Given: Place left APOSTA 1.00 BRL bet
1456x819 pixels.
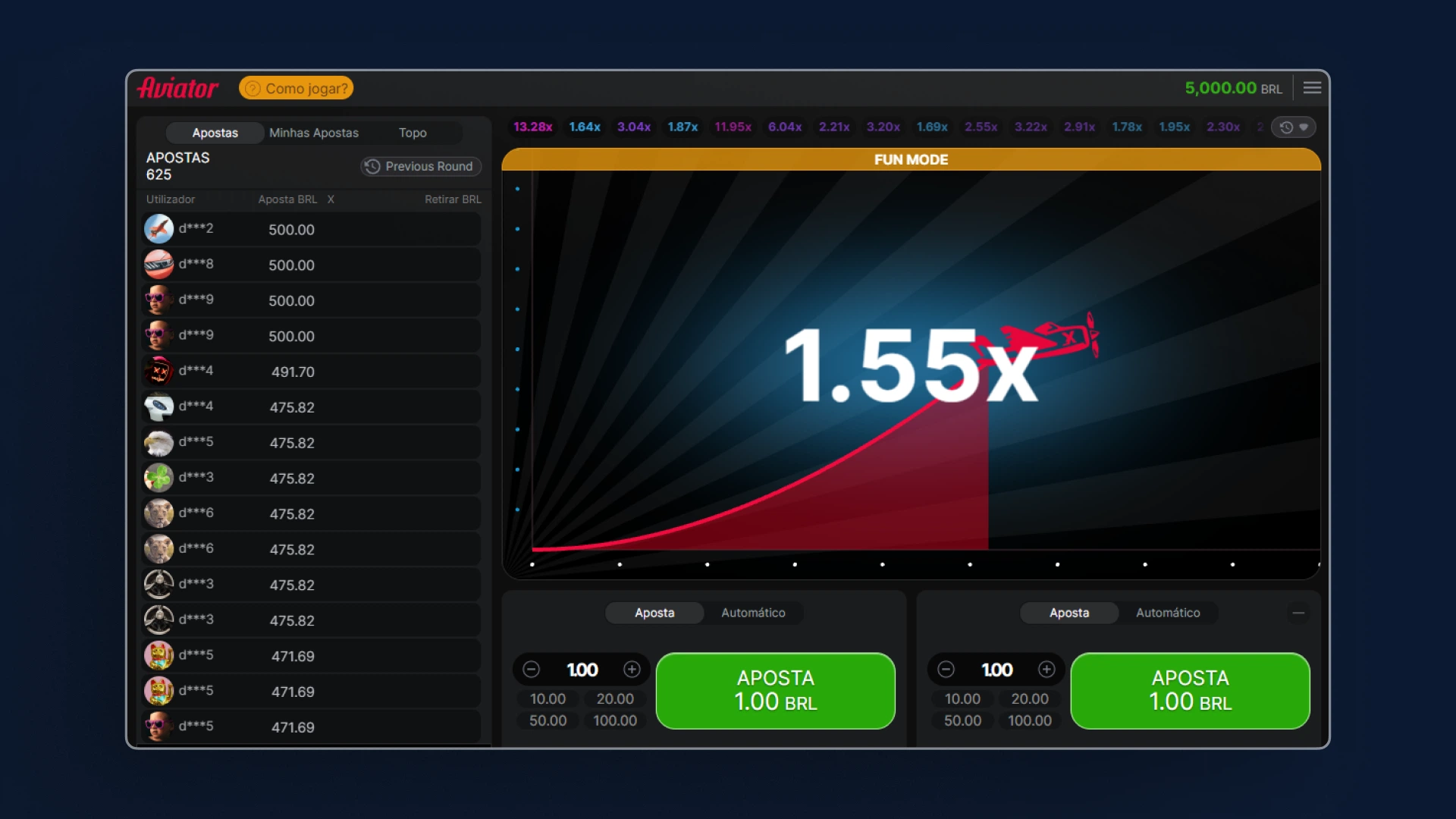Looking at the screenshot, I should pos(775,691).
